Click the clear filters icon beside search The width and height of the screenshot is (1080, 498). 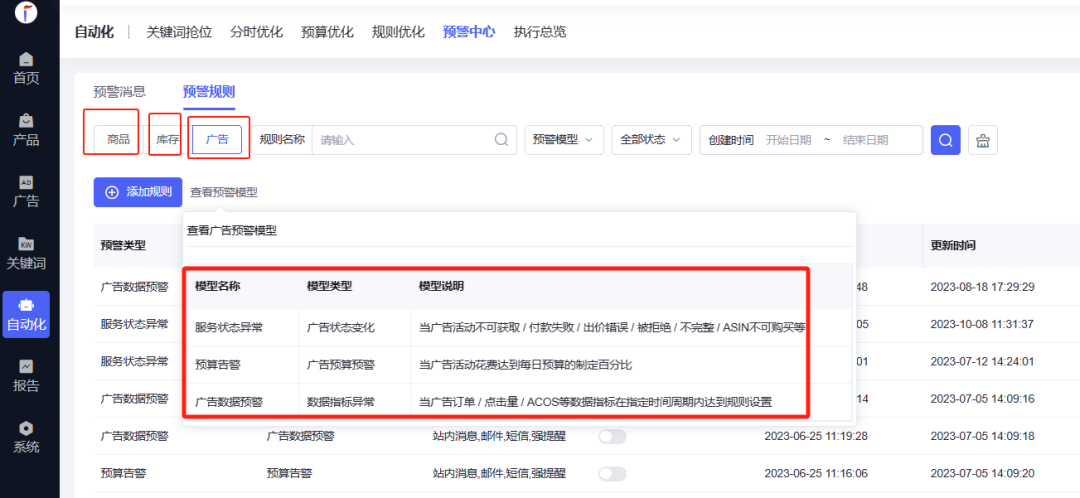pyautogui.click(x=983, y=140)
